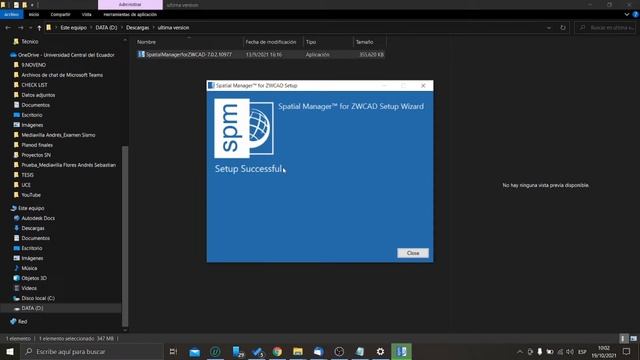Expand the address bar history dropdown
The width and height of the screenshot is (640, 360).
point(549,28)
